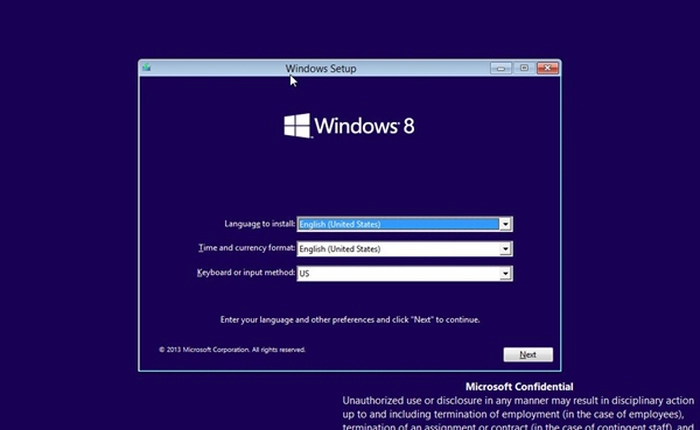Click the 'Keyboard or input method:' label

246,272
